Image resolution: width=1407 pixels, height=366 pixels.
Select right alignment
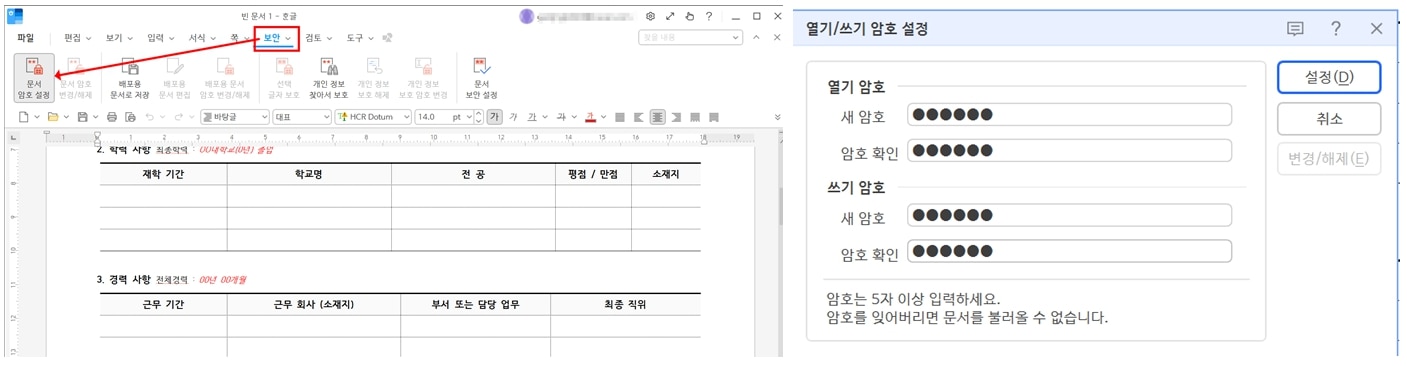(676, 117)
